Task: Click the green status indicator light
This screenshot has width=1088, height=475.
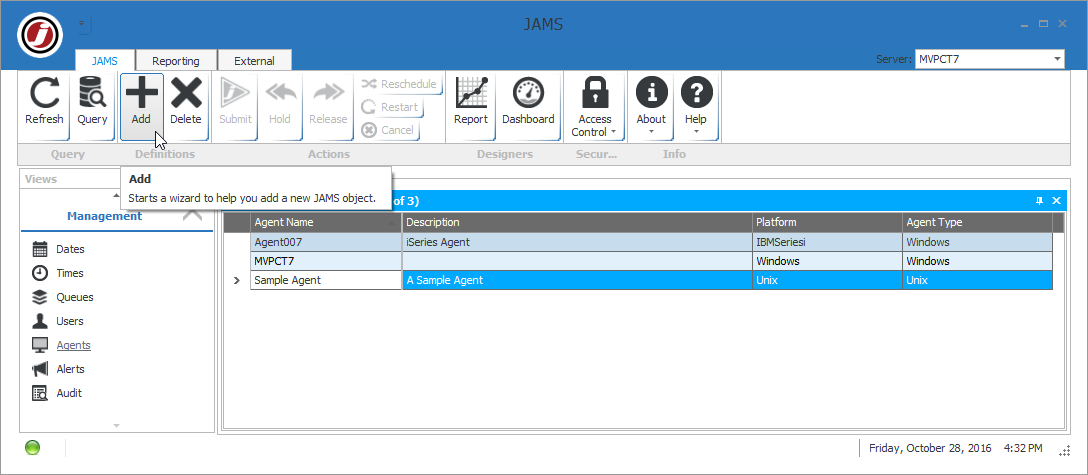Action: click(32, 448)
